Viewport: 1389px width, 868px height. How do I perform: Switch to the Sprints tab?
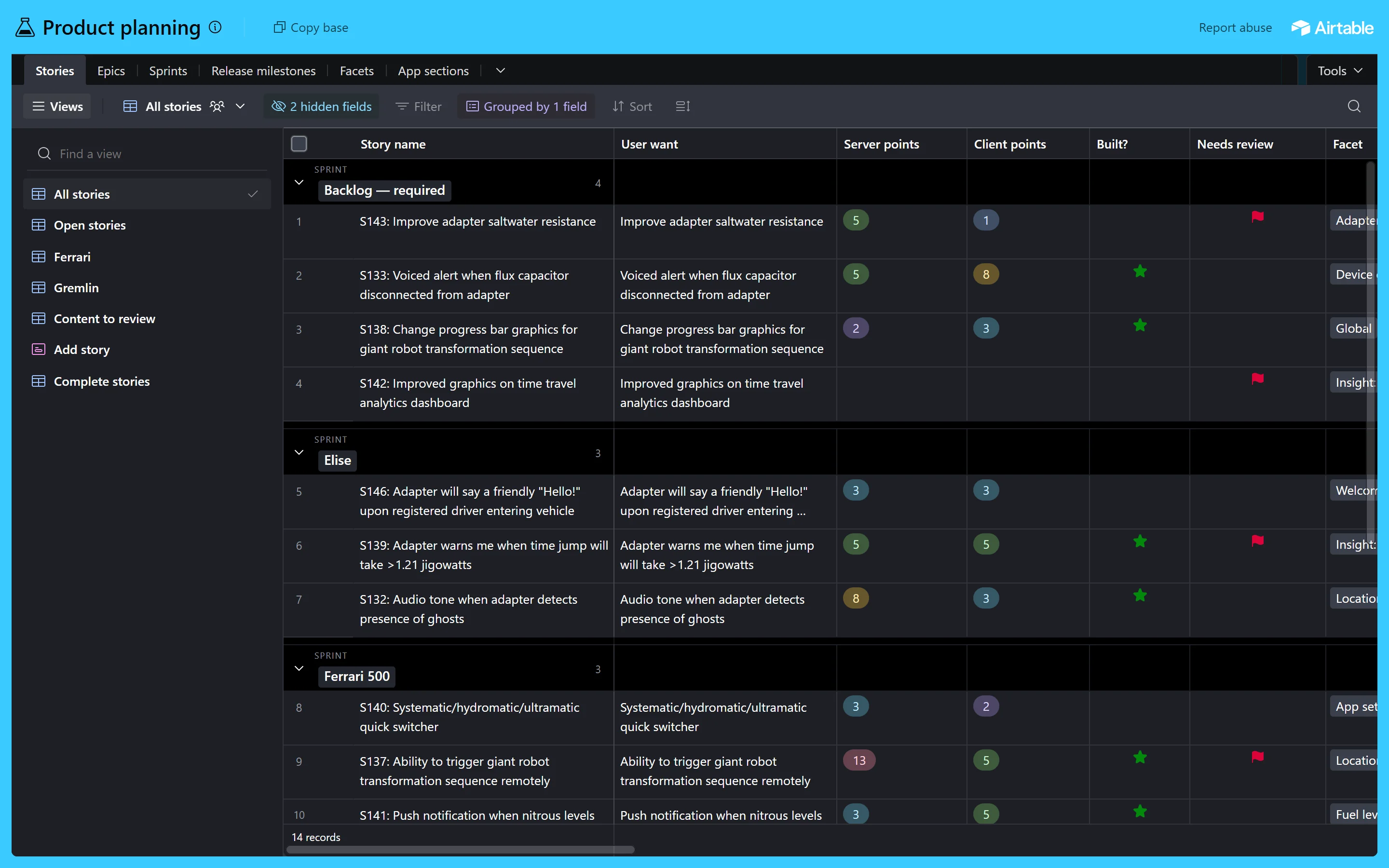168,70
